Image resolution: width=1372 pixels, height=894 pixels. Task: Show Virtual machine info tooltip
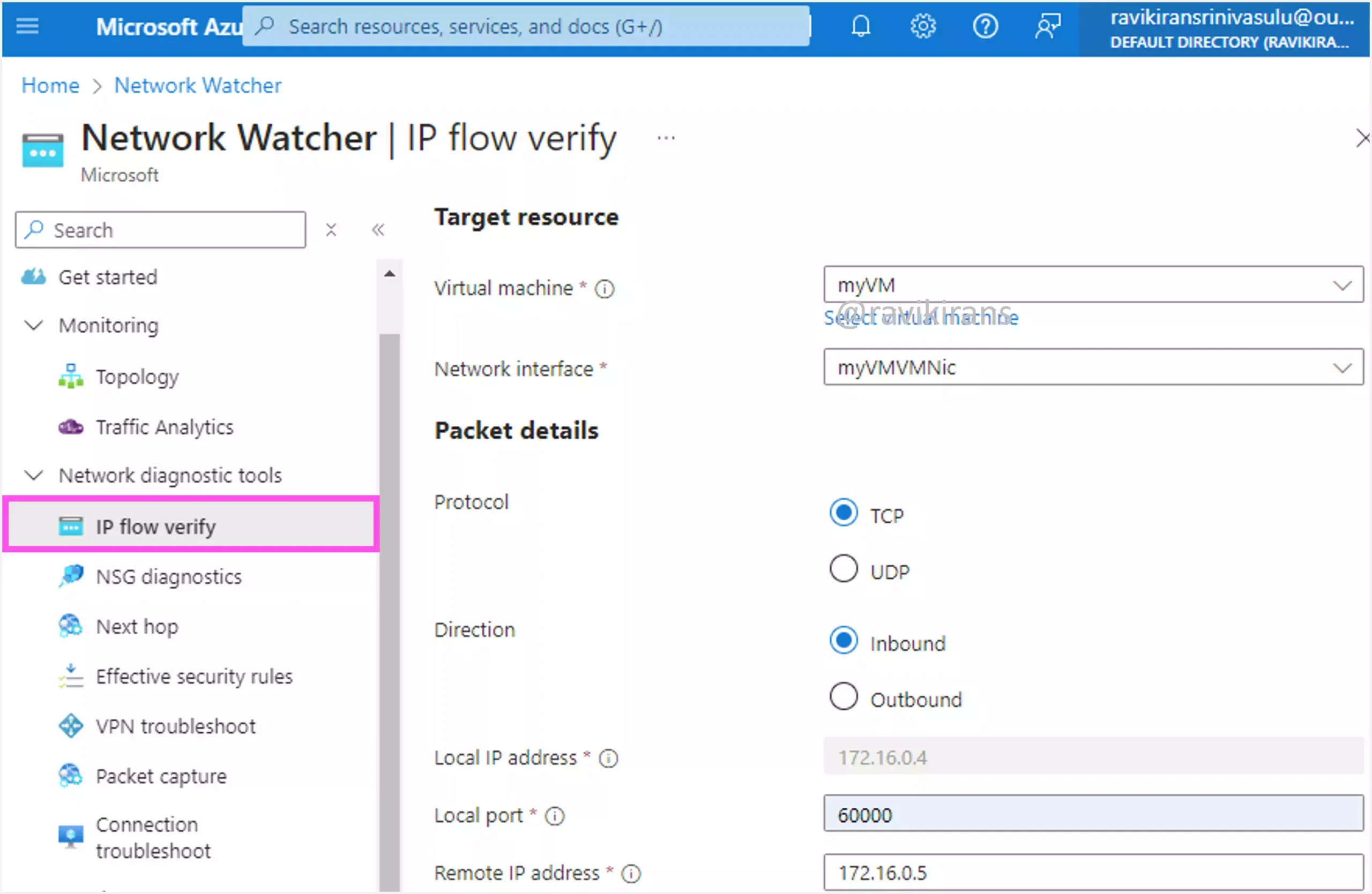click(x=605, y=289)
